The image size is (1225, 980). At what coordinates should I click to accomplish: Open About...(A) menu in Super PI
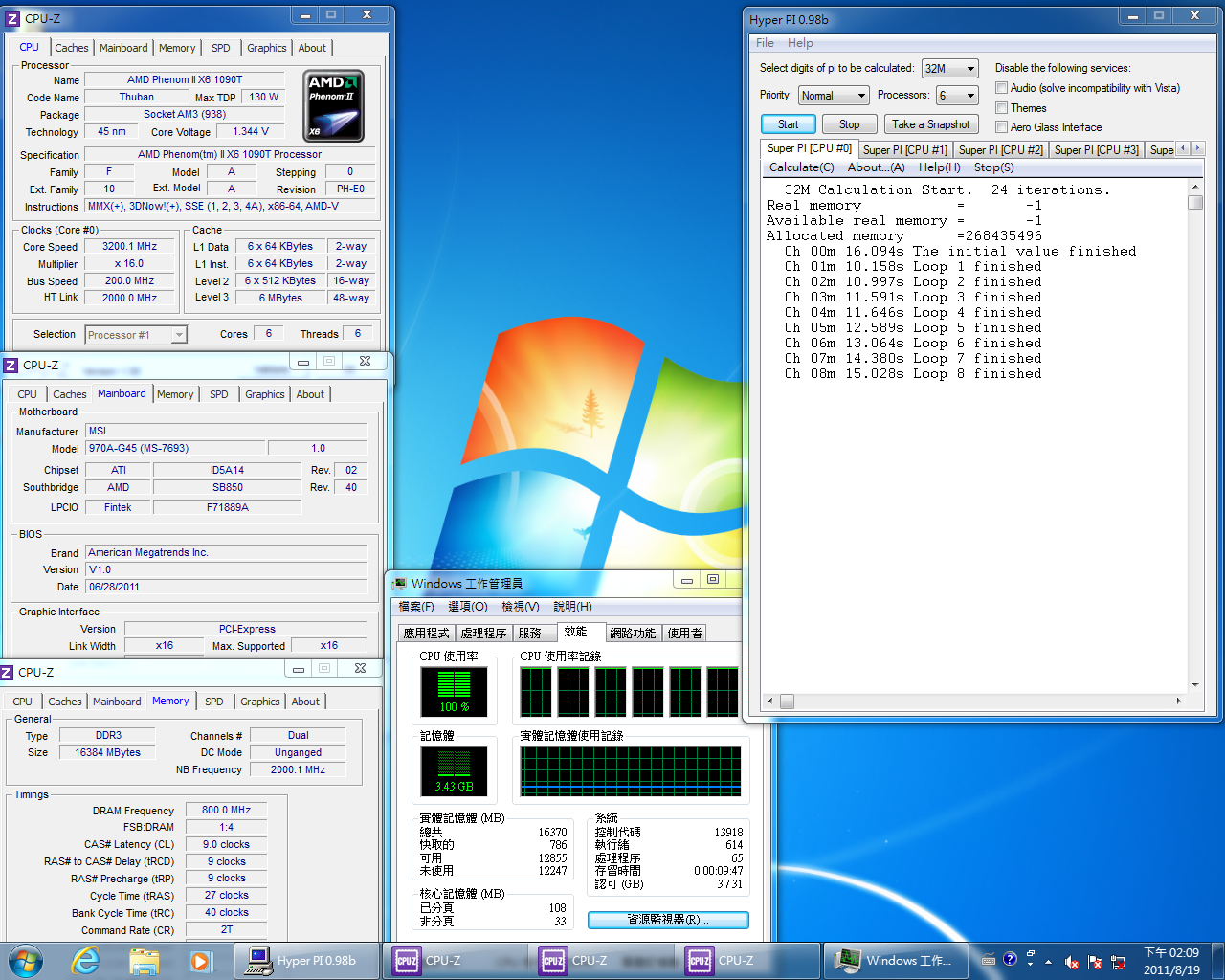click(x=876, y=167)
